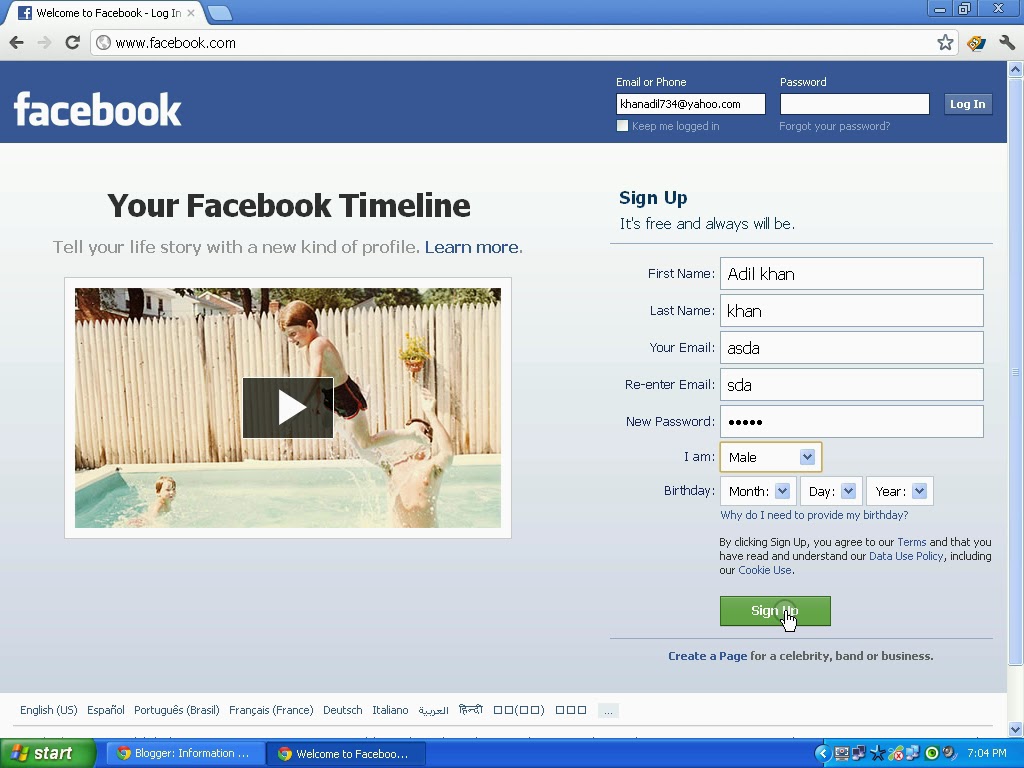Select Español language

106,710
